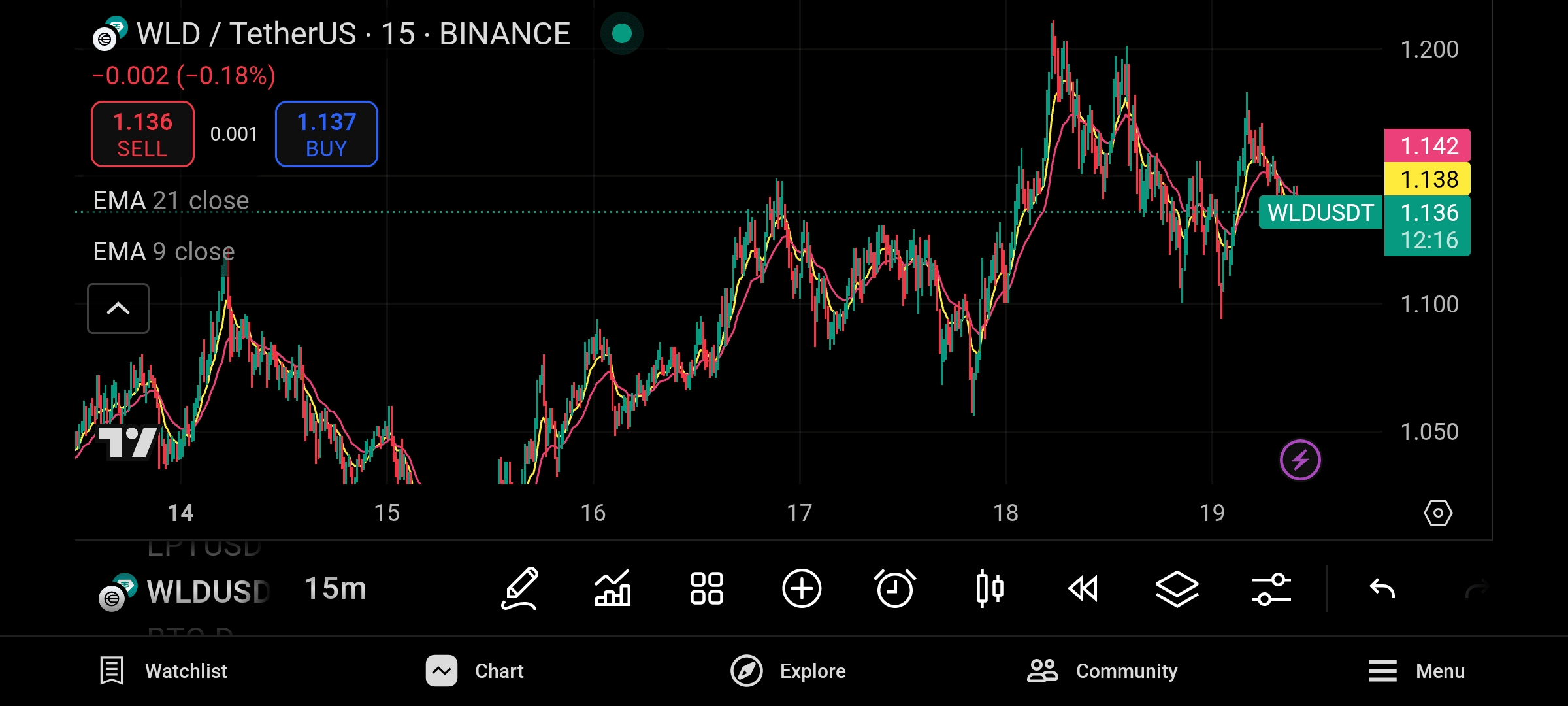Click the 1.137 BUY button
The image size is (1568, 706).
tap(327, 134)
